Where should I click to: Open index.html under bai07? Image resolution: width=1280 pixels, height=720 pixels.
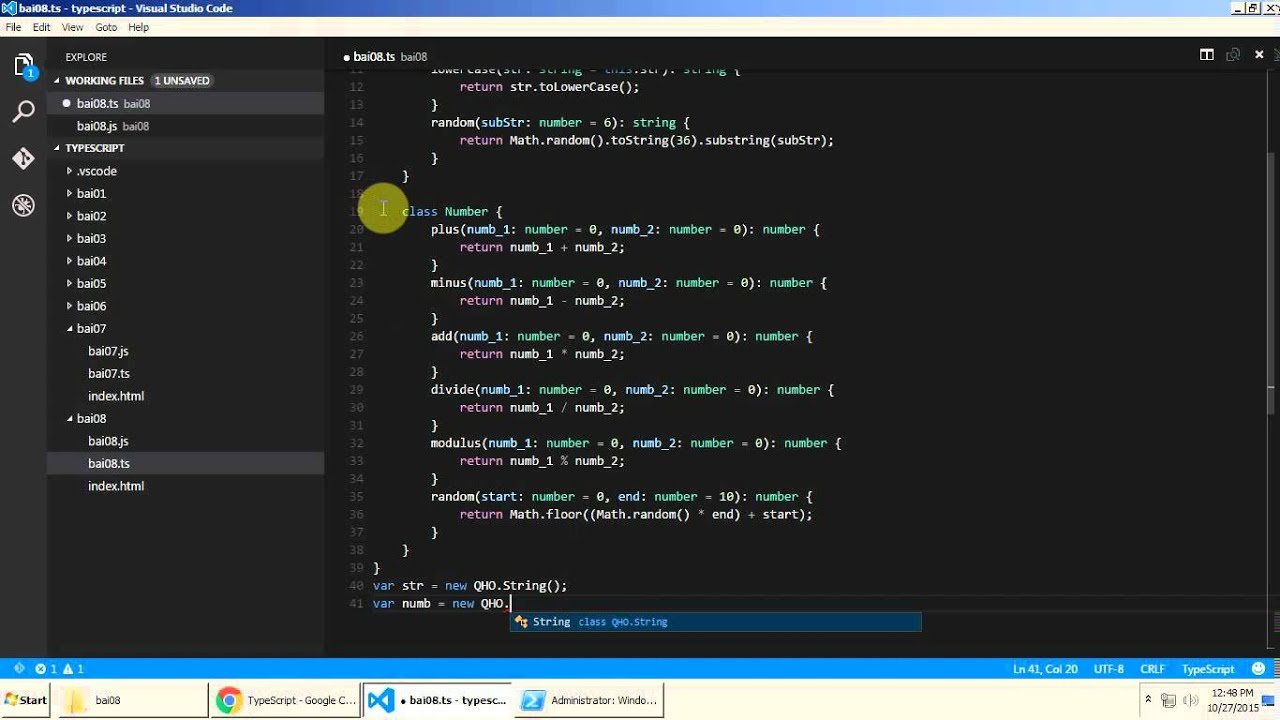tap(116, 396)
